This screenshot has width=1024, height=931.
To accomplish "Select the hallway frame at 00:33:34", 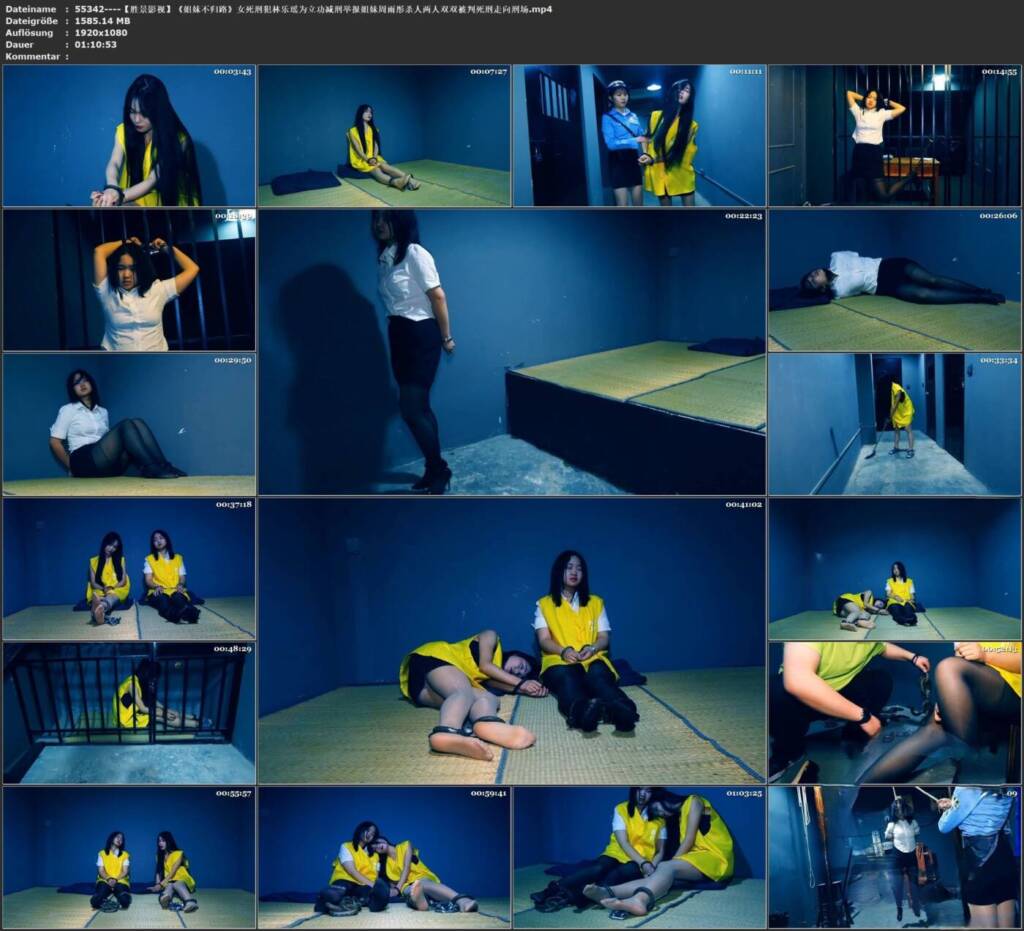I will pyautogui.click(x=895, y=424).
